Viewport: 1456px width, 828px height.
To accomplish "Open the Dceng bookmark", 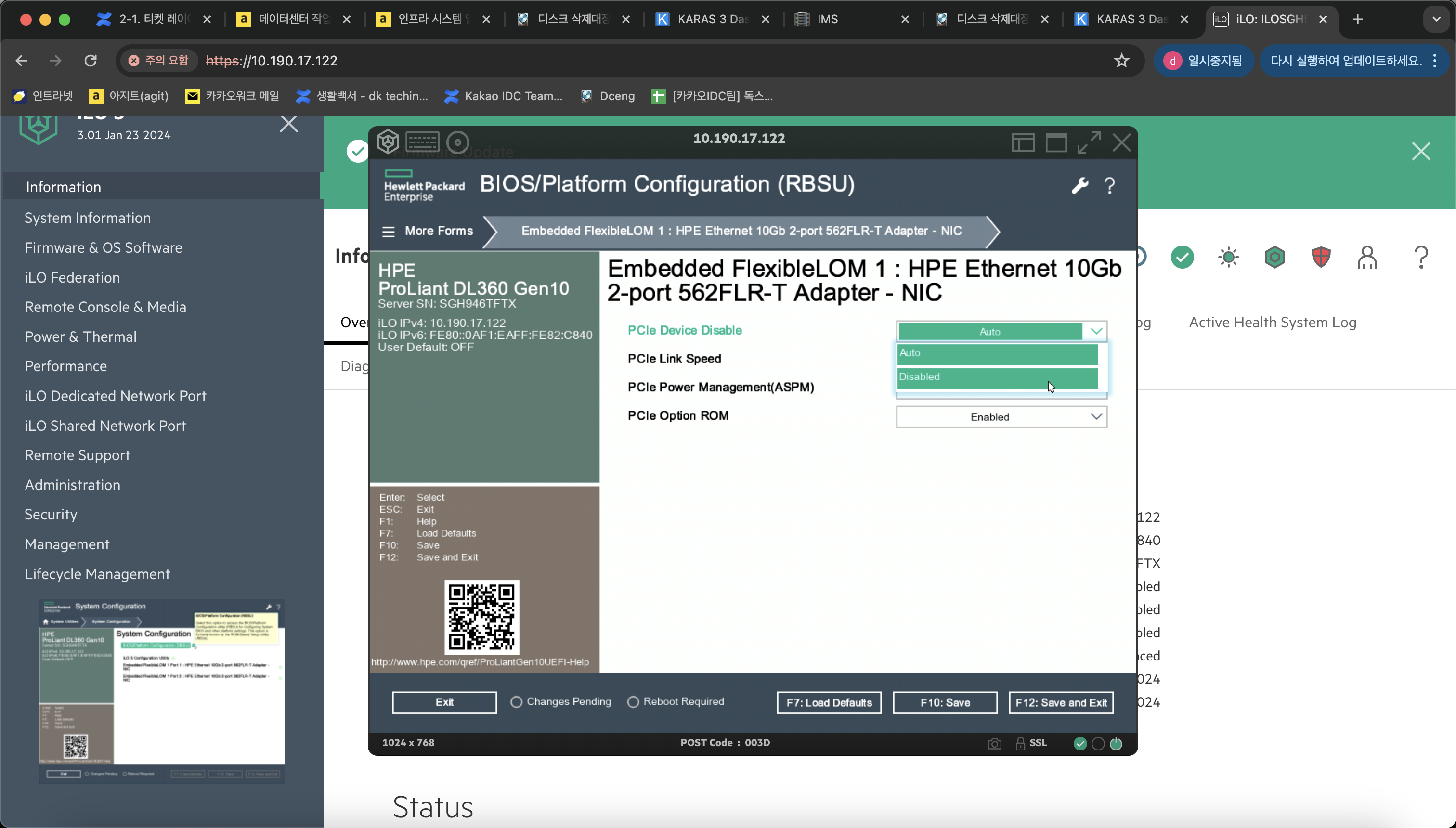I will pos(608,95).
